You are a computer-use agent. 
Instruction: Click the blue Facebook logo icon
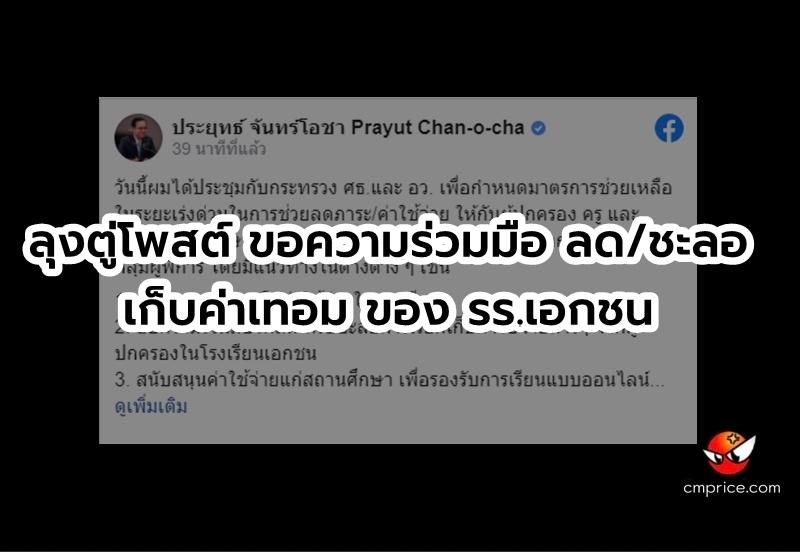[x=669, y=128]
